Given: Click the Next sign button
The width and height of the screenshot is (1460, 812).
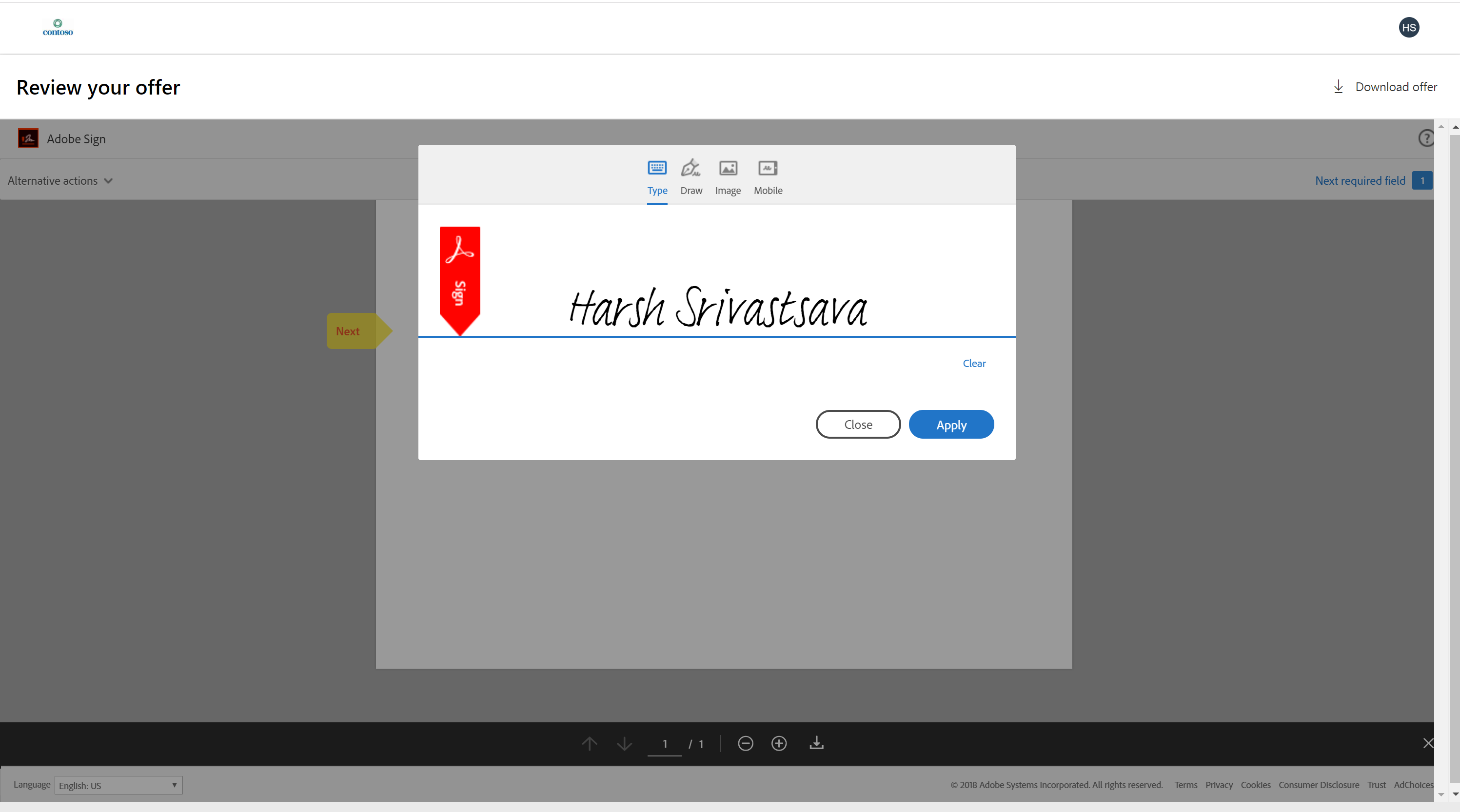Looking at the screenshot, I should coord(354,330).
